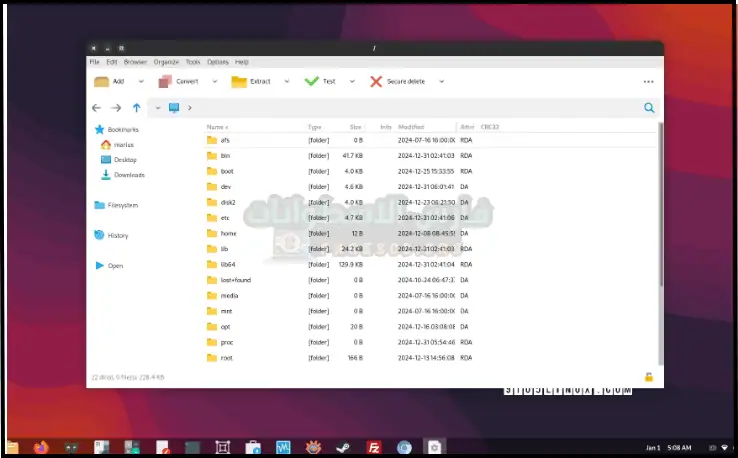This screenshot has width=738, height=458.
Task: Click the Add archive icon
Action: tap(101, 81)
